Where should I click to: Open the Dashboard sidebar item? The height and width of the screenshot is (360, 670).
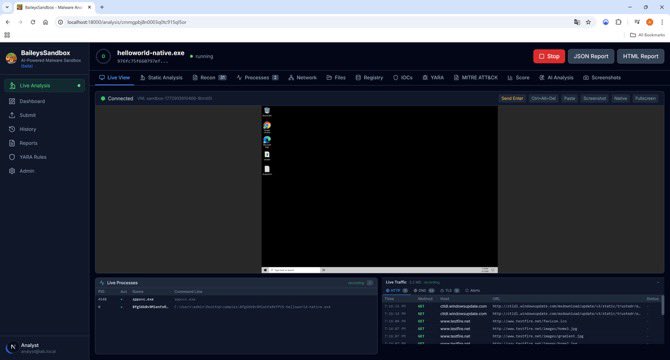click(44, 101)
